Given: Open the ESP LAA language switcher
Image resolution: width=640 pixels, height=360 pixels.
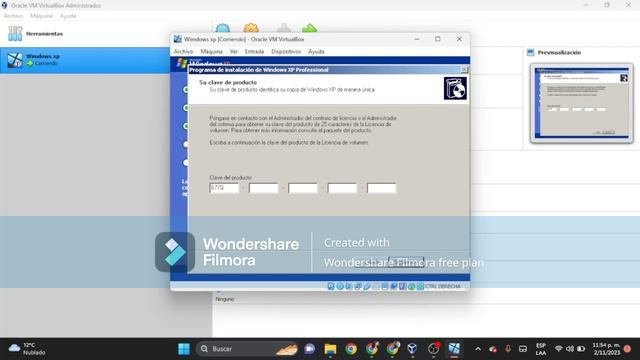Looking at the screenshot, I should click(x=541, y=349).
